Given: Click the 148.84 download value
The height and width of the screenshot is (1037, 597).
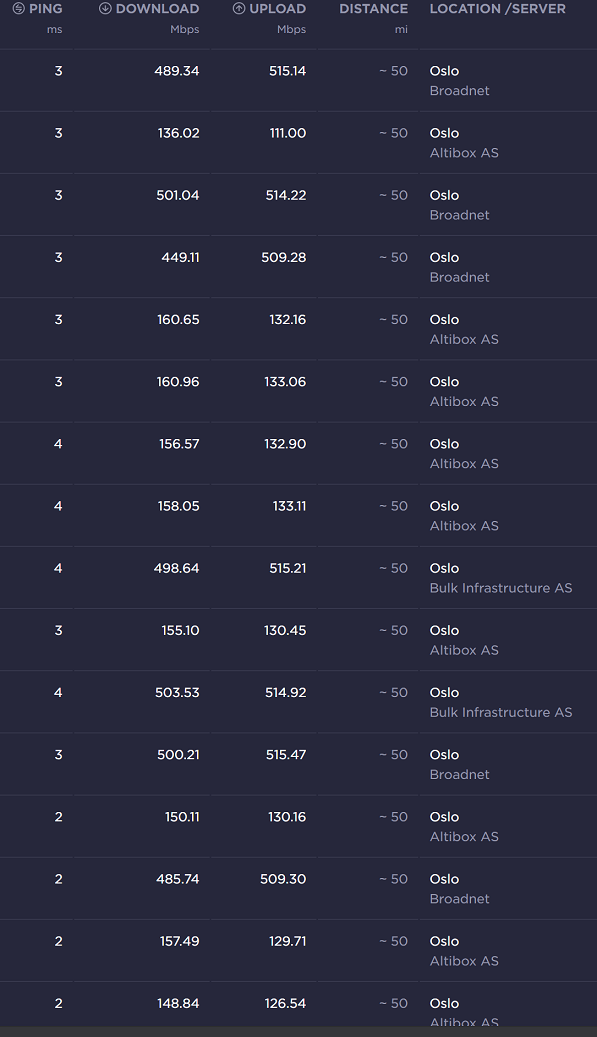Looking at the screenshot, I should tap(178, 1003).
